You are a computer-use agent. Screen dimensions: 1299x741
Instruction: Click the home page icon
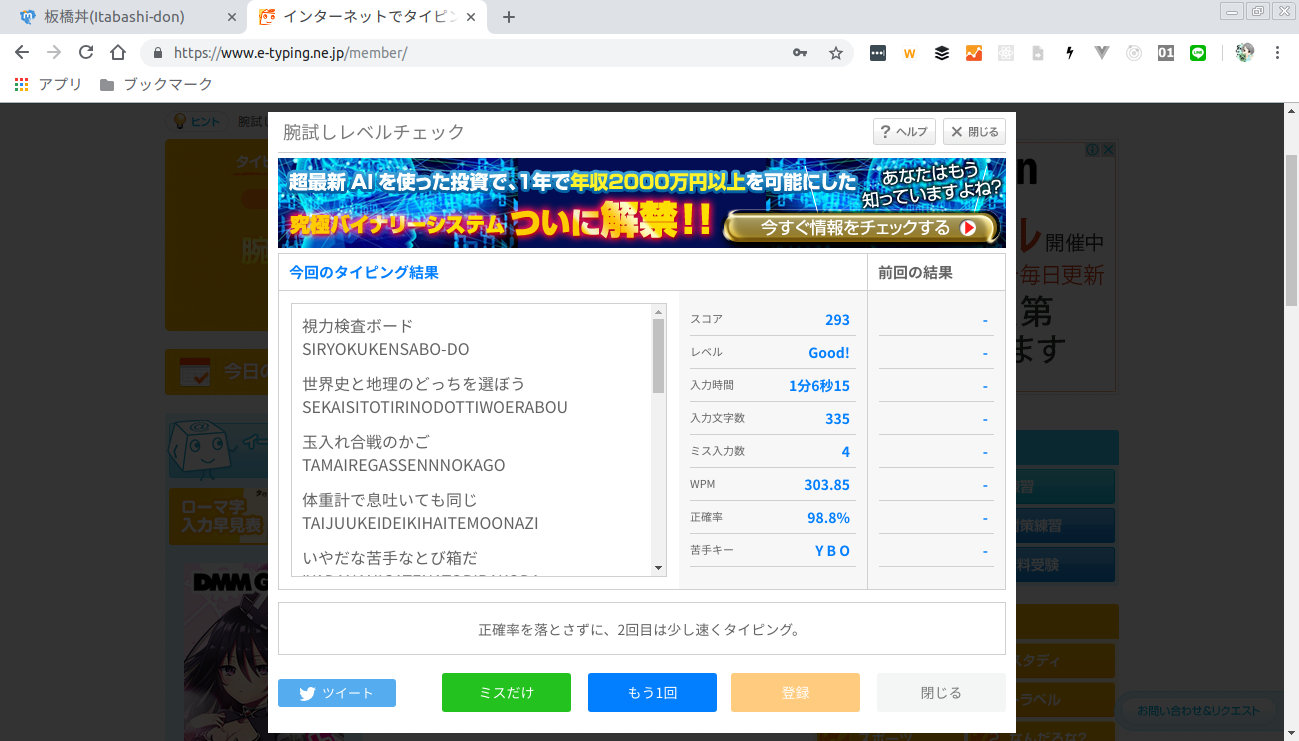click(x=118, y=53)
